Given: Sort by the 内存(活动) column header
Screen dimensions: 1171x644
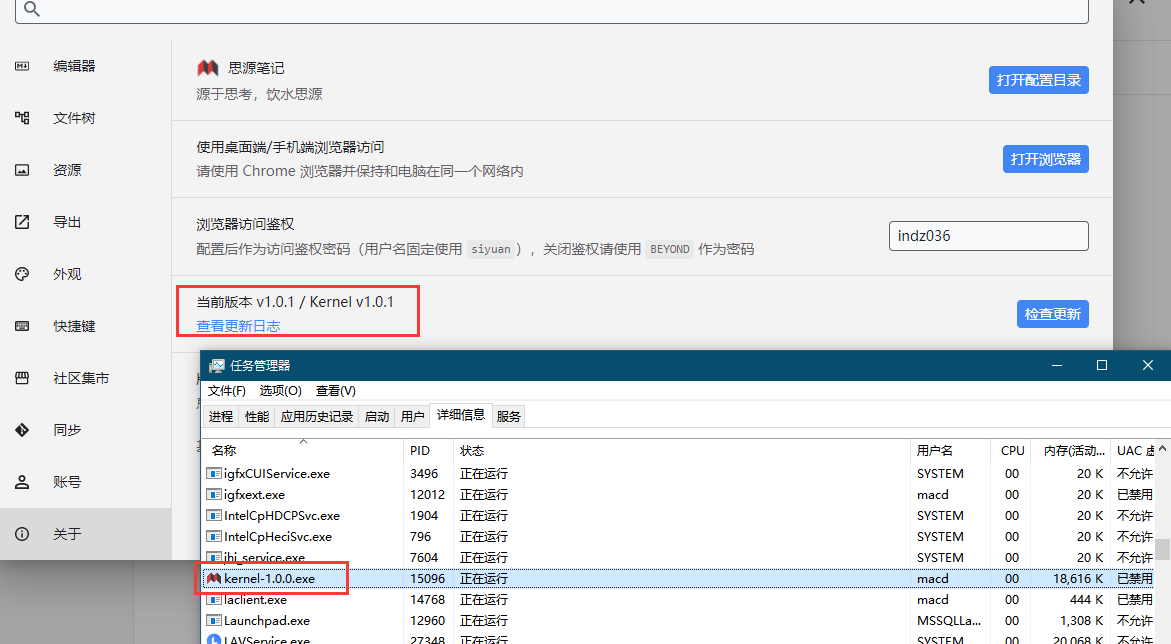Looking at the screenshot, I should click(x=1073, y=451).
